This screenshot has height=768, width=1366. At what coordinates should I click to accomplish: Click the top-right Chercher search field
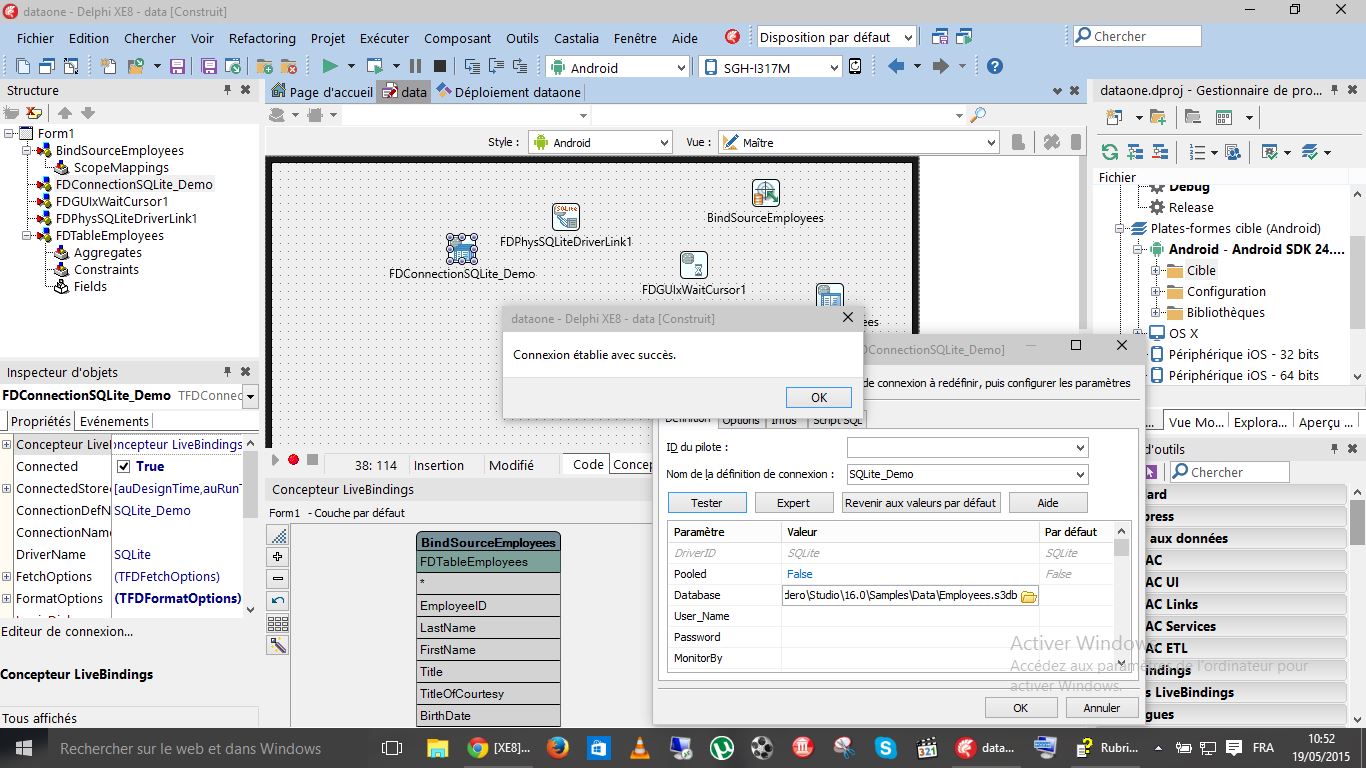[x=1136, y=36]
